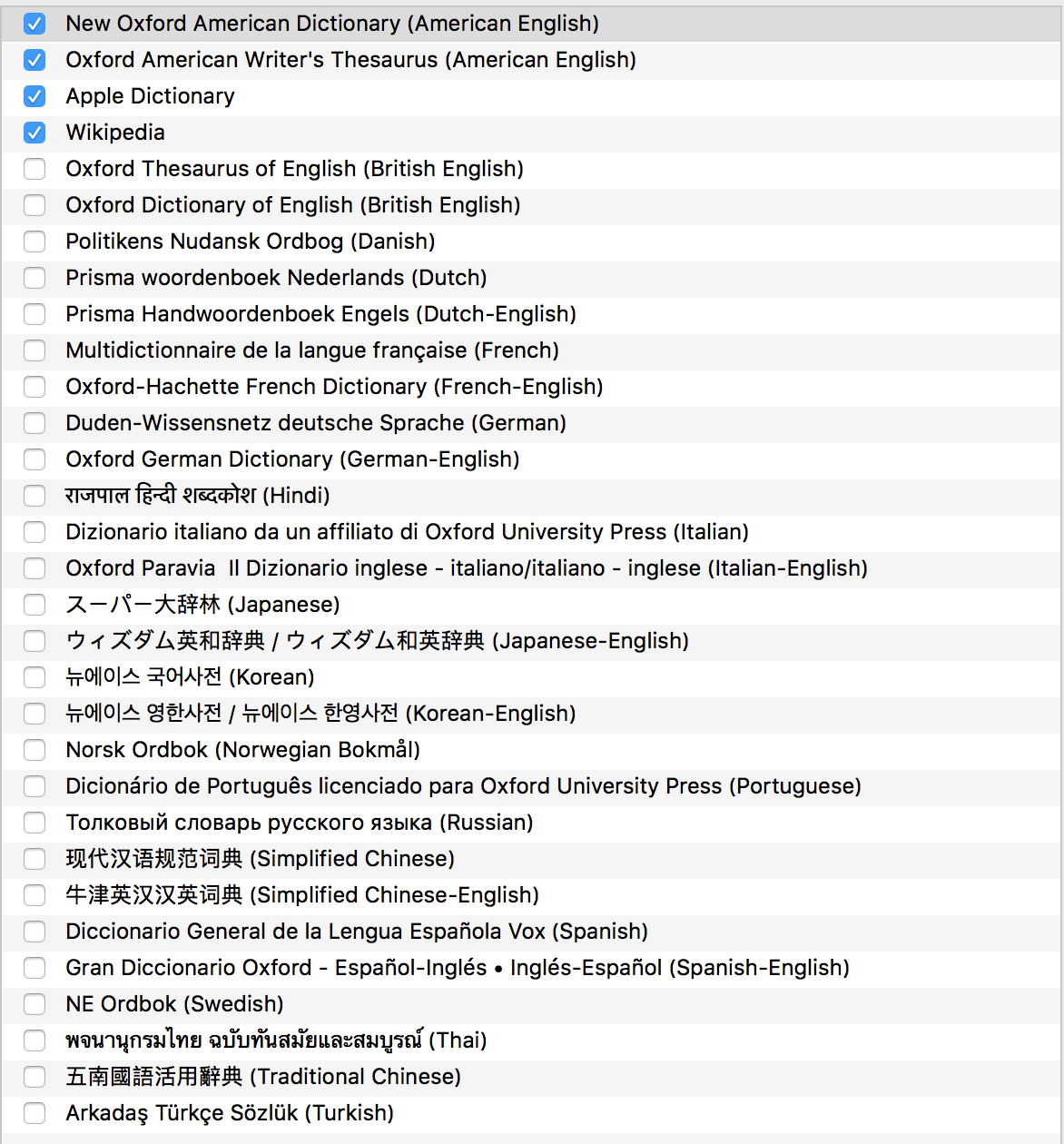1064x1144 pixels.
Task: Check the Traditional Chinese dictionary checkbox
Action: (34, 1077)
